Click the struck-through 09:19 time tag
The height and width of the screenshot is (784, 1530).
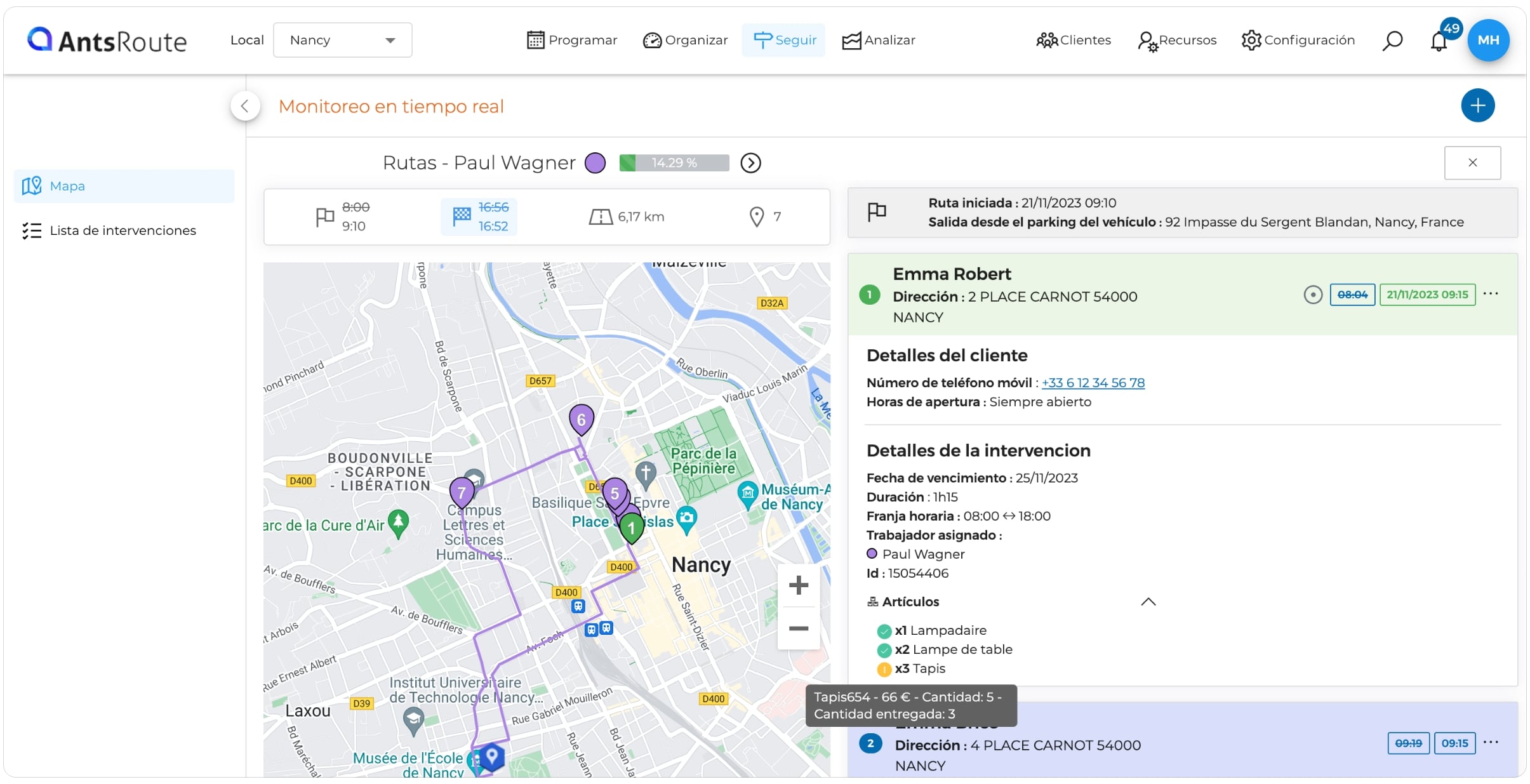[1408, 743]
